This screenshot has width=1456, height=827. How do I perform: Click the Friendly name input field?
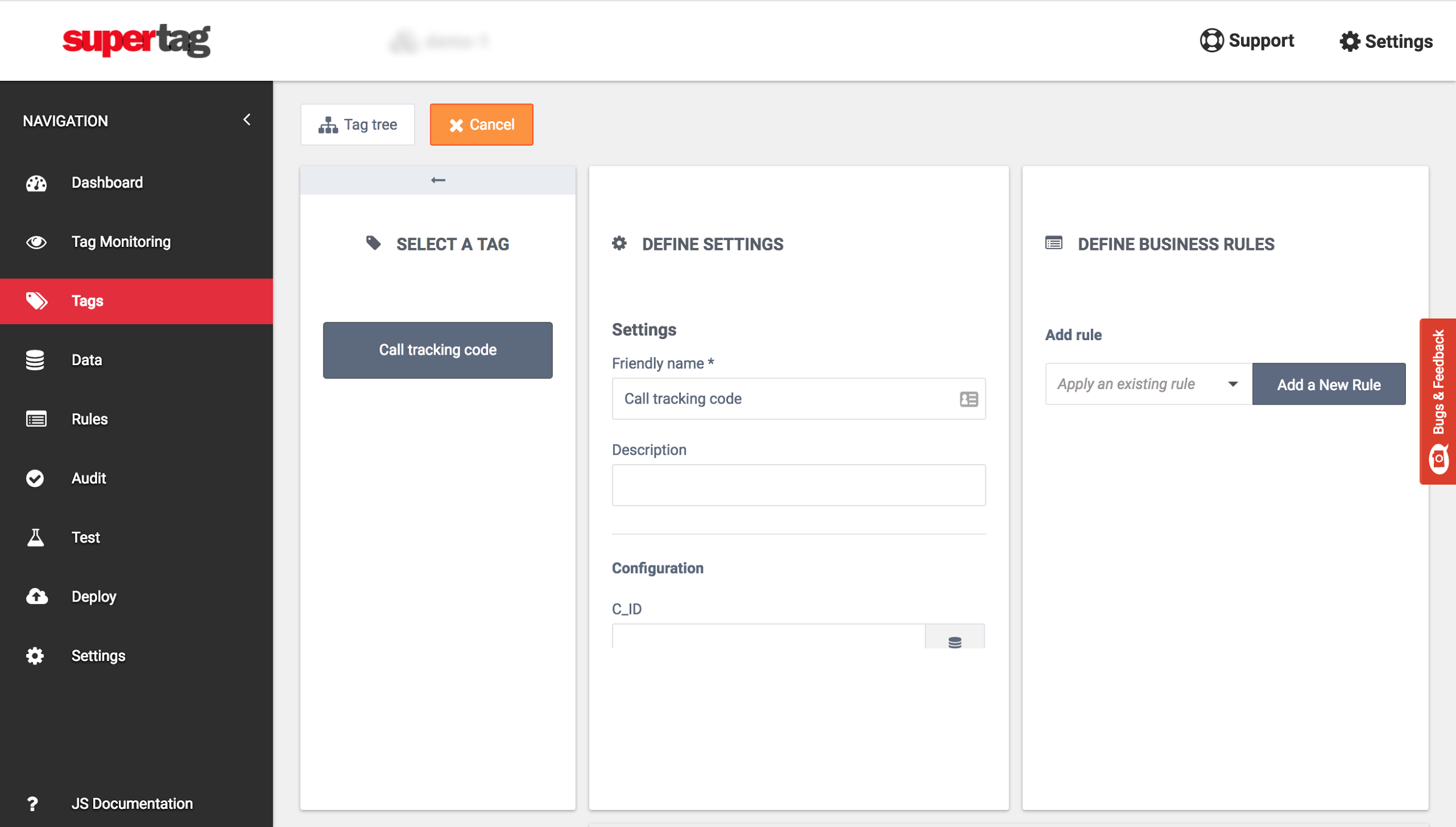(x=798, y=399)
